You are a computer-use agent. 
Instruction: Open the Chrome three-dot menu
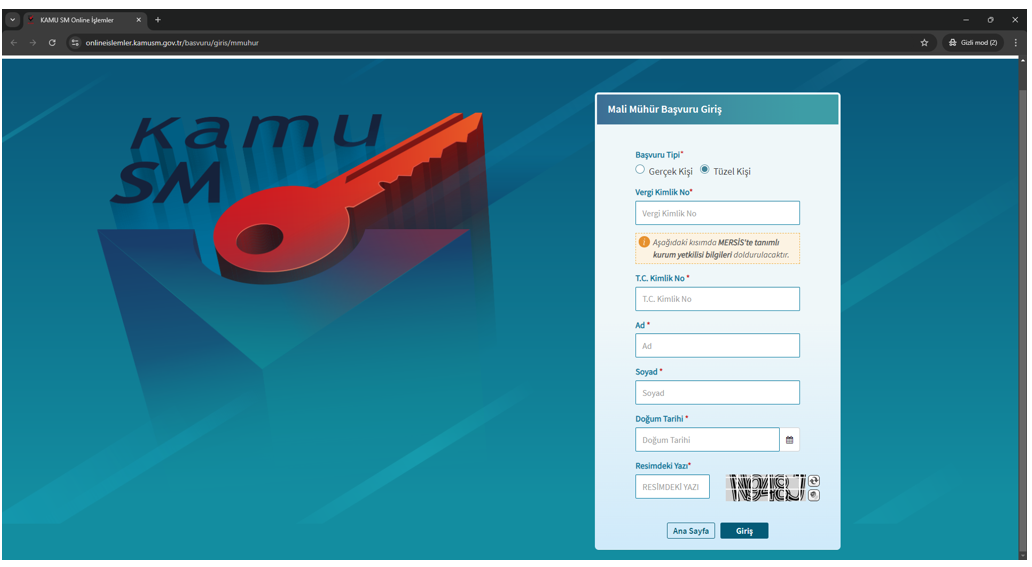tap(1015, 43)
